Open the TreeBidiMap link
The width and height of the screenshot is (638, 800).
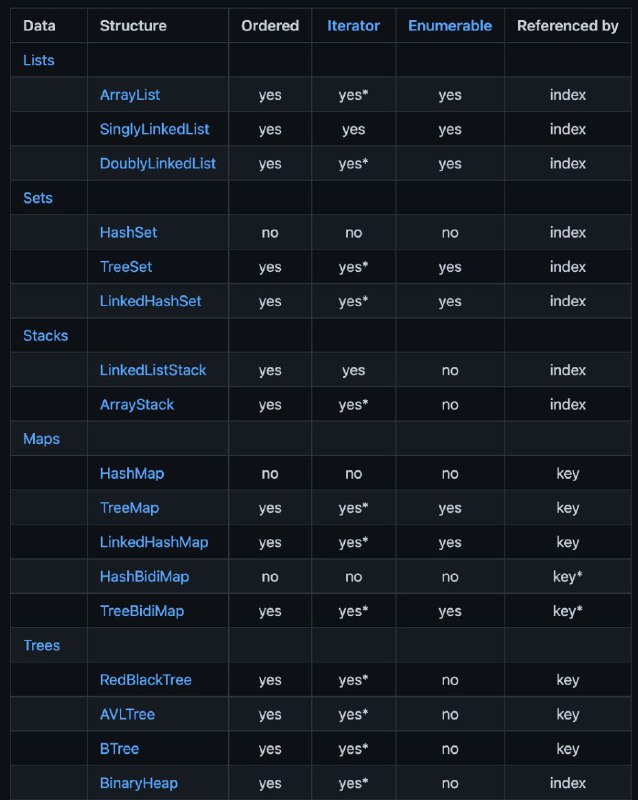(142, 611)
